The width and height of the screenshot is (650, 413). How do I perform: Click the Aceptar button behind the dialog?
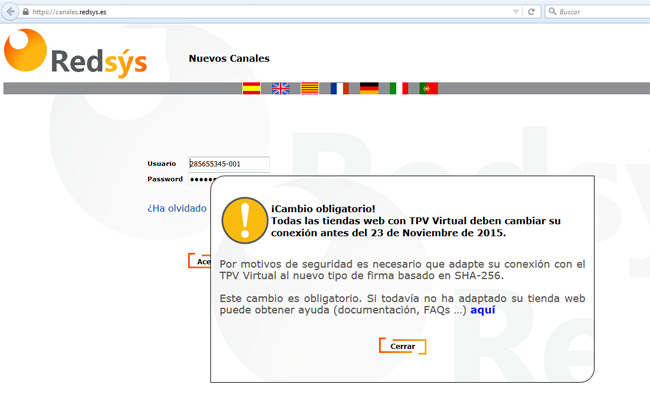(199, 261)
